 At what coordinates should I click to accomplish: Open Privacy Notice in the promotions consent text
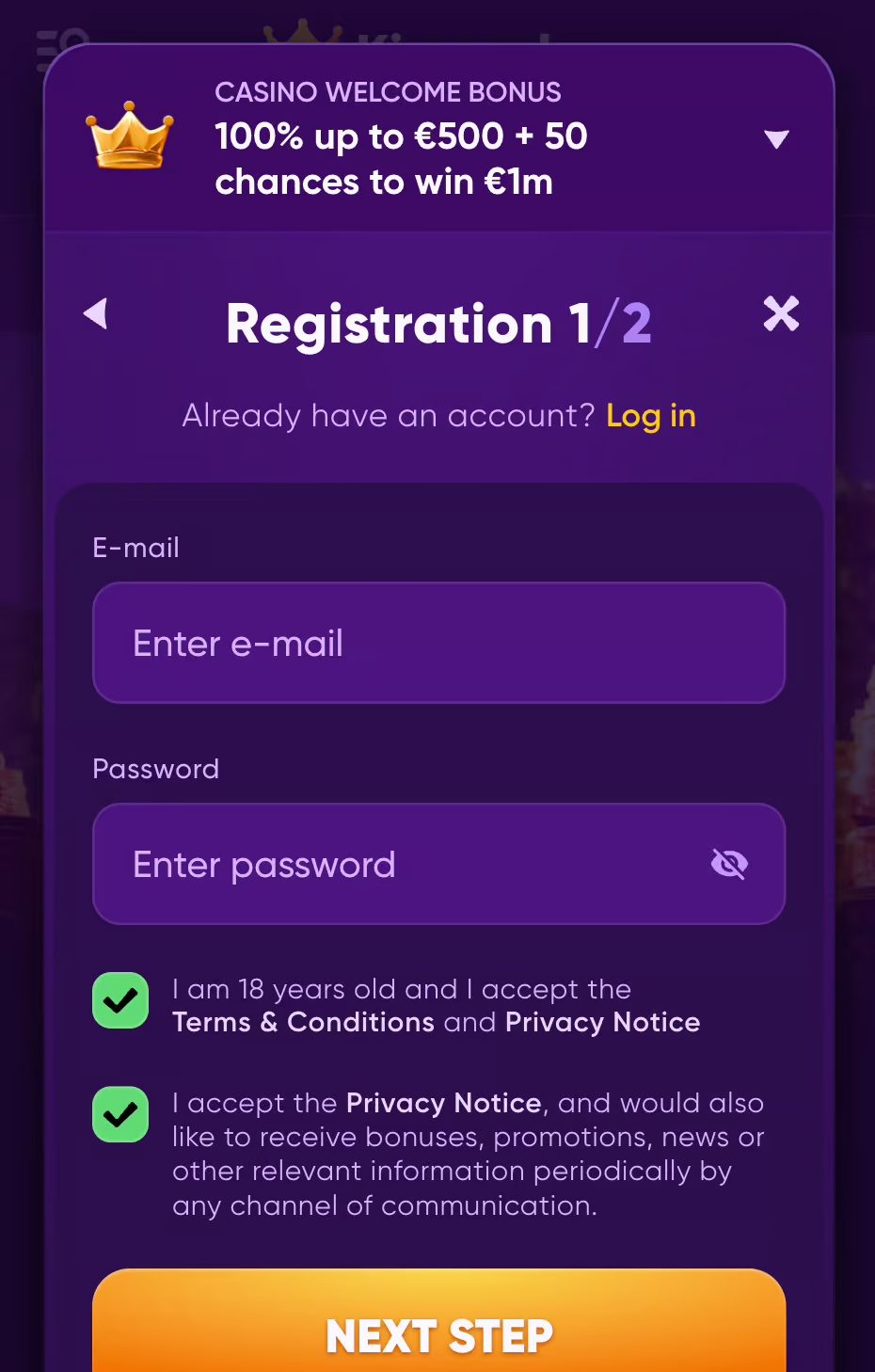443,1103
